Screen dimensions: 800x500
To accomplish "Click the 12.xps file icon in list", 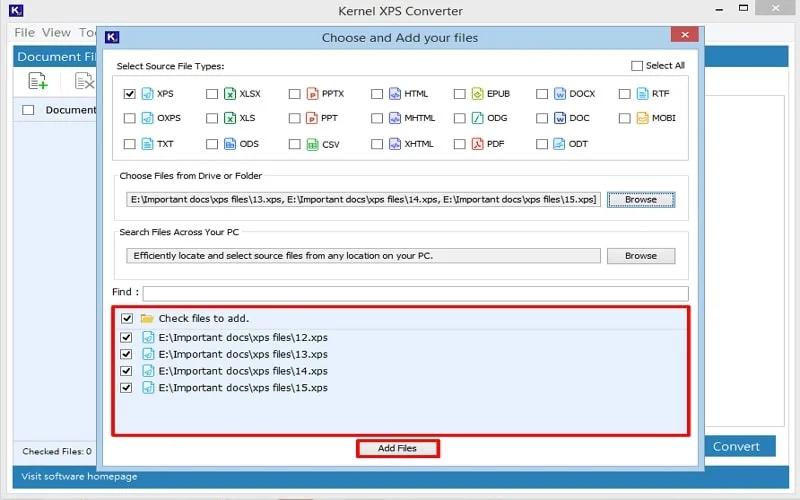I will 147,337.
